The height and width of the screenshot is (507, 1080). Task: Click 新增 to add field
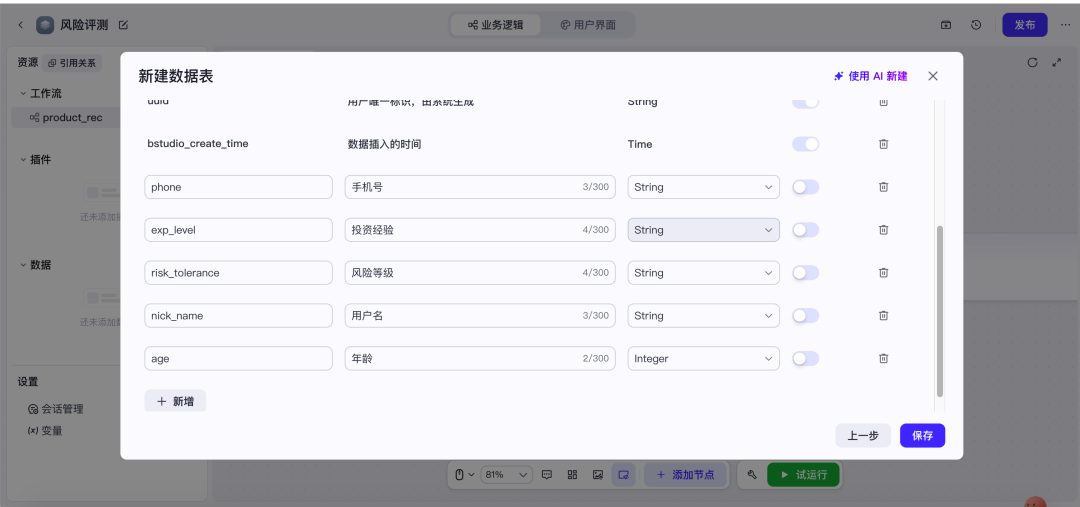coord(175,401)
